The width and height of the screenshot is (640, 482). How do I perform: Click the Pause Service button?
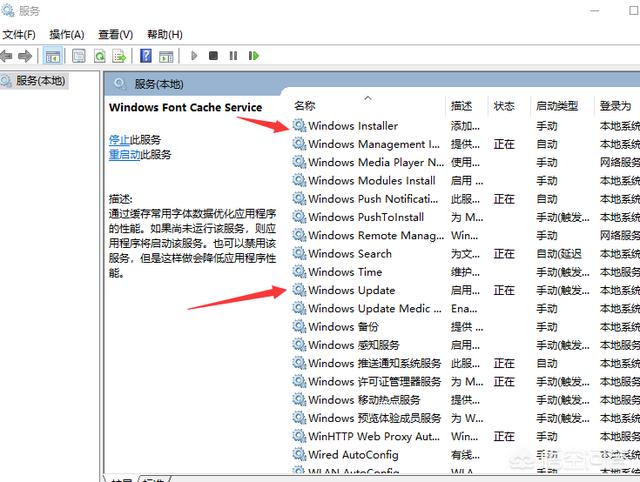[x=233, y=56]
